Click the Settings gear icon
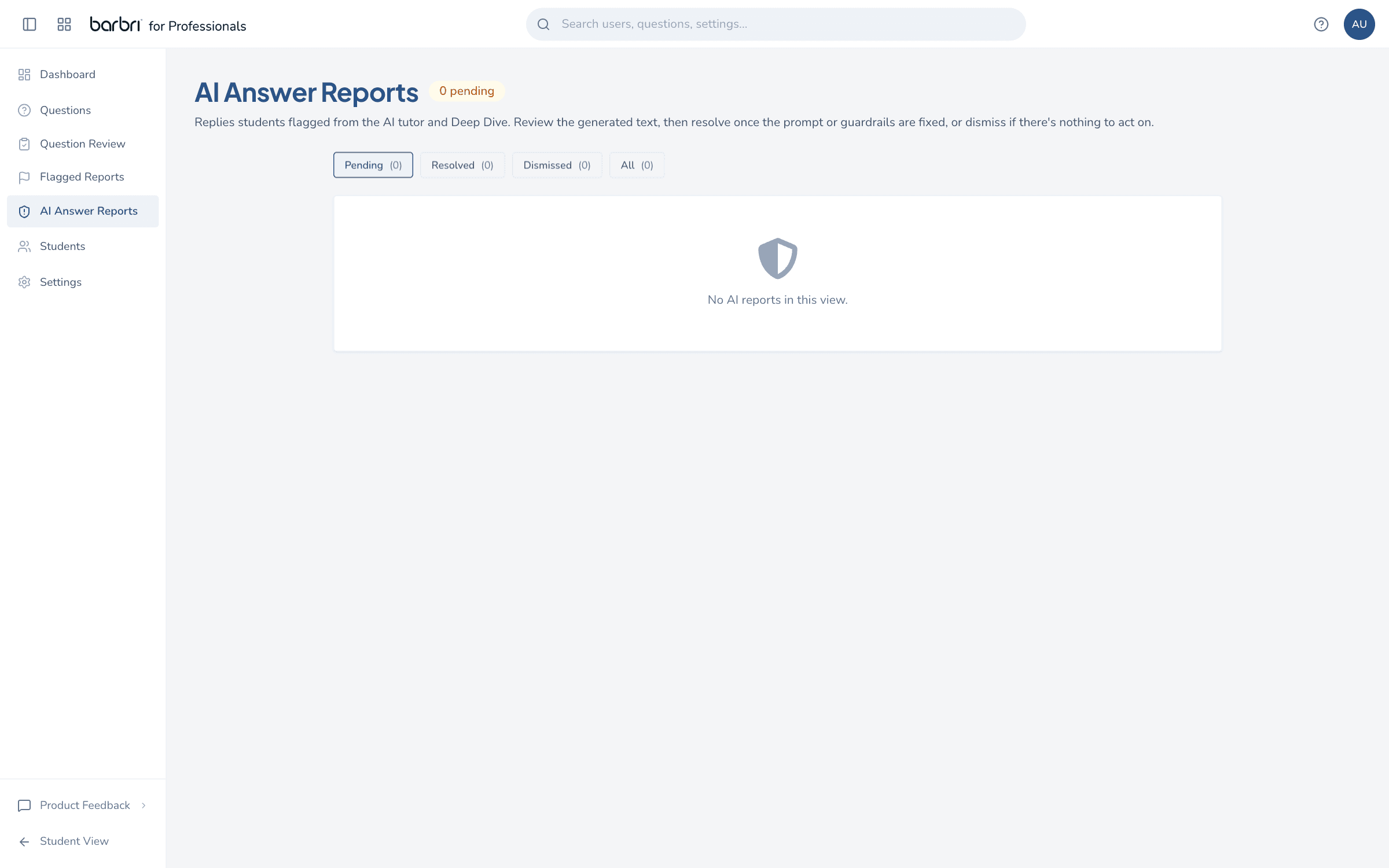1389x868 pixels. pos(24,282)
